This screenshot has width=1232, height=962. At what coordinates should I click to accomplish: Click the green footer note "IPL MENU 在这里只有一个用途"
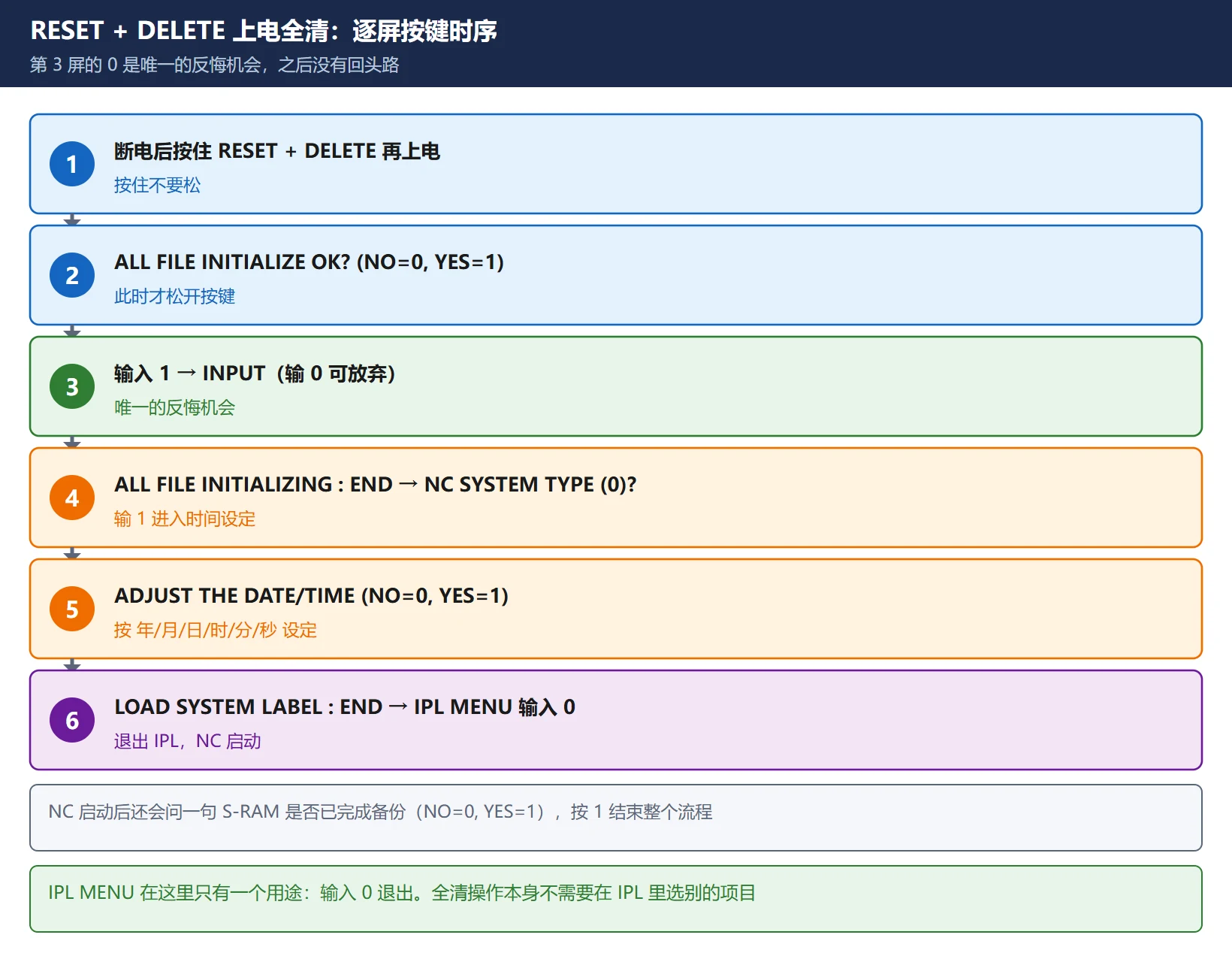pos(616,899)
